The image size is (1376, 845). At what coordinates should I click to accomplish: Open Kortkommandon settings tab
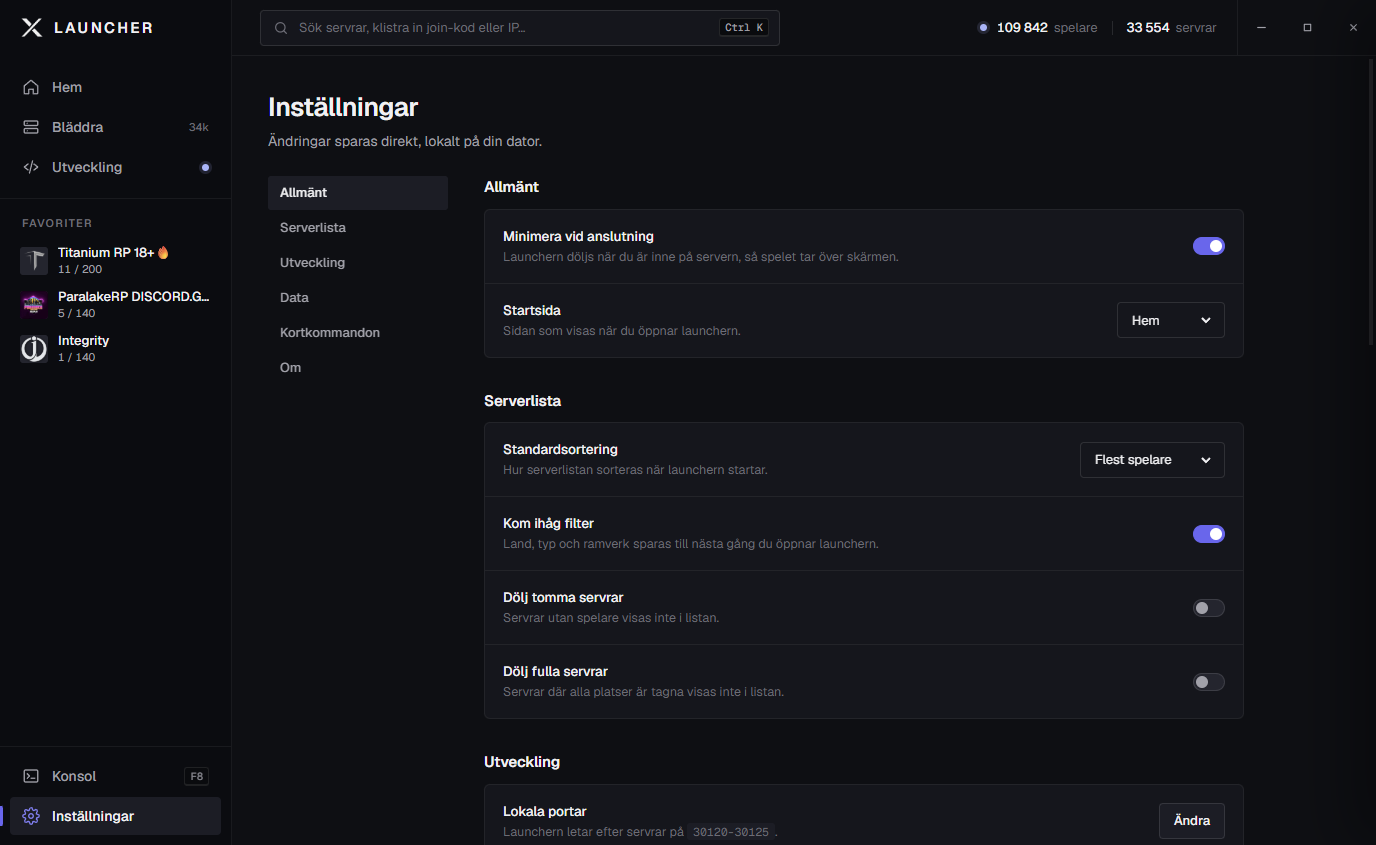(x=358, y=333)
